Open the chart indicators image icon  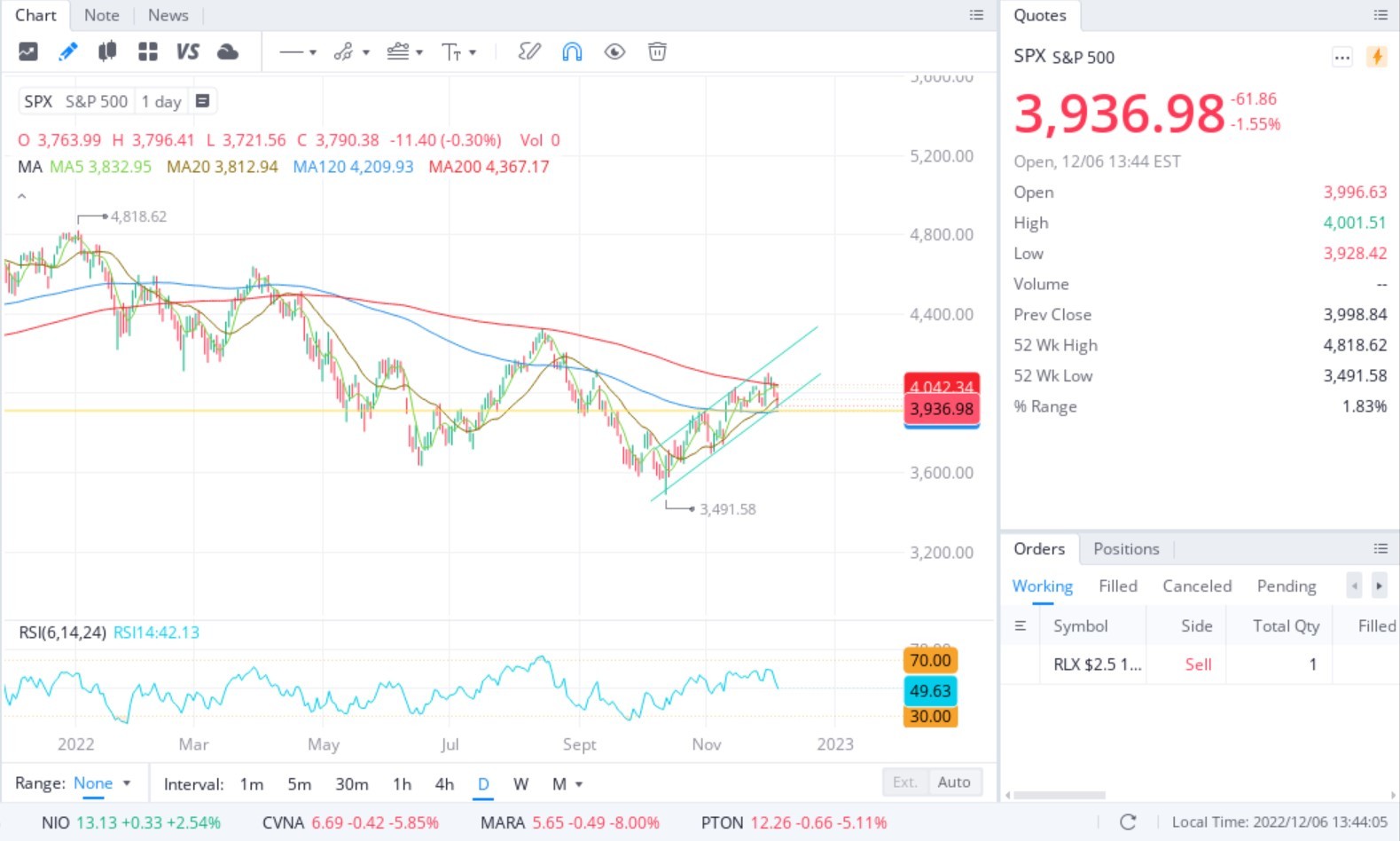point(28,52)
